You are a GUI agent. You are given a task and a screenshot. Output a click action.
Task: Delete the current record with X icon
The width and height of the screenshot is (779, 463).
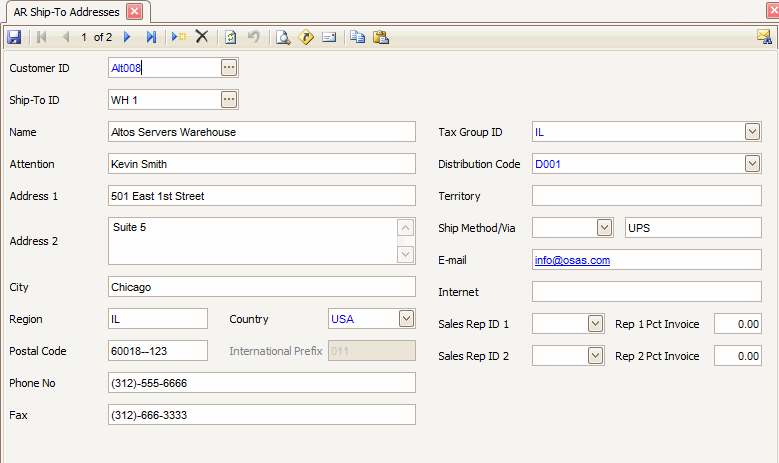[201, 37]
